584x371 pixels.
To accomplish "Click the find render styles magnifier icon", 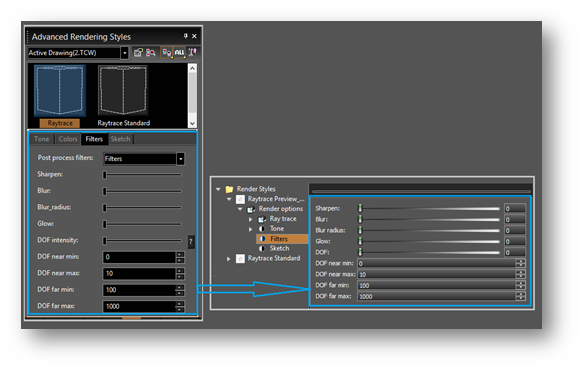I will (150, 53).
